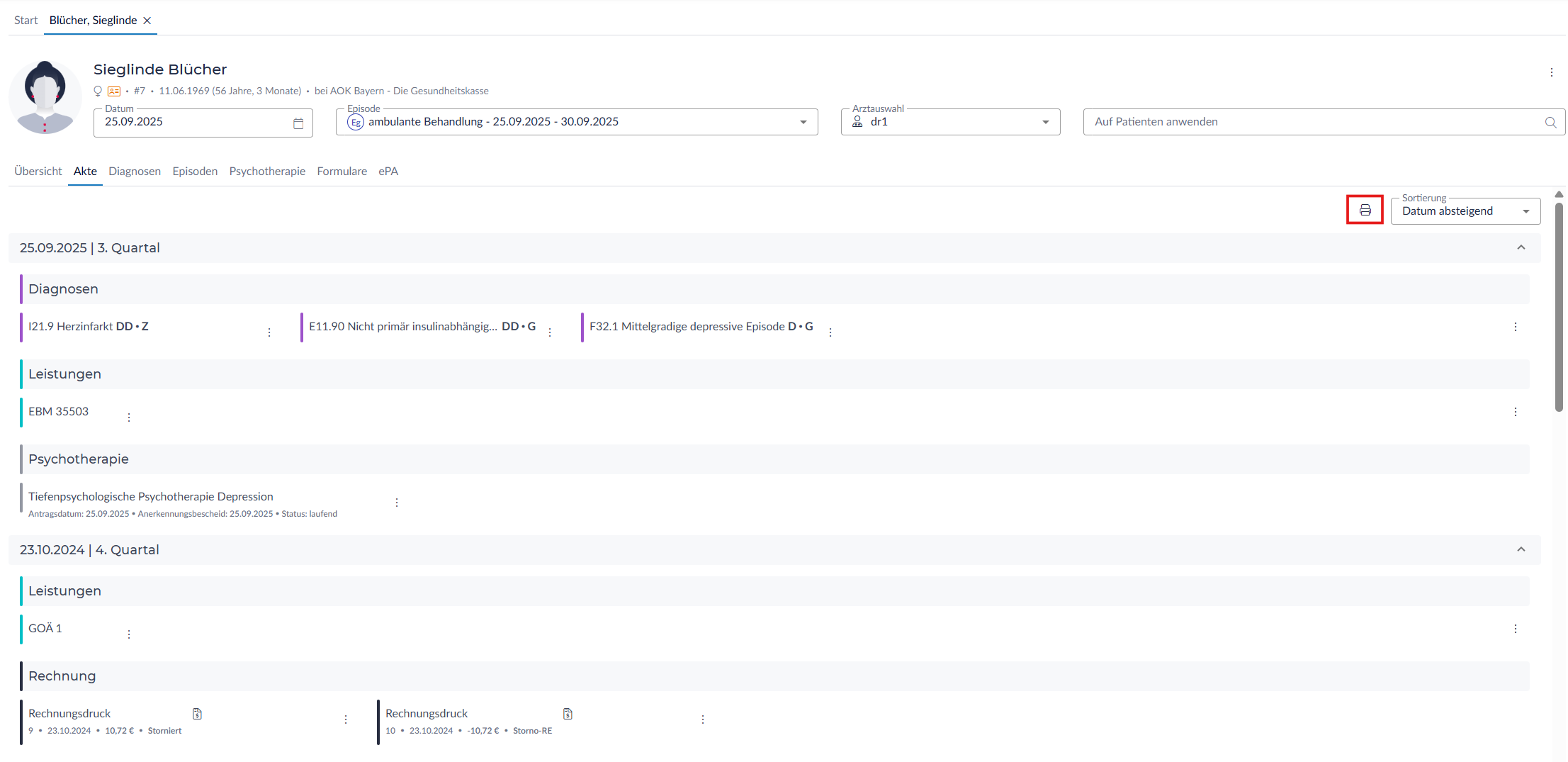
Task: Switch to the Psychotherapie tab
Action: pyautogui.click(x=267, y=172)
